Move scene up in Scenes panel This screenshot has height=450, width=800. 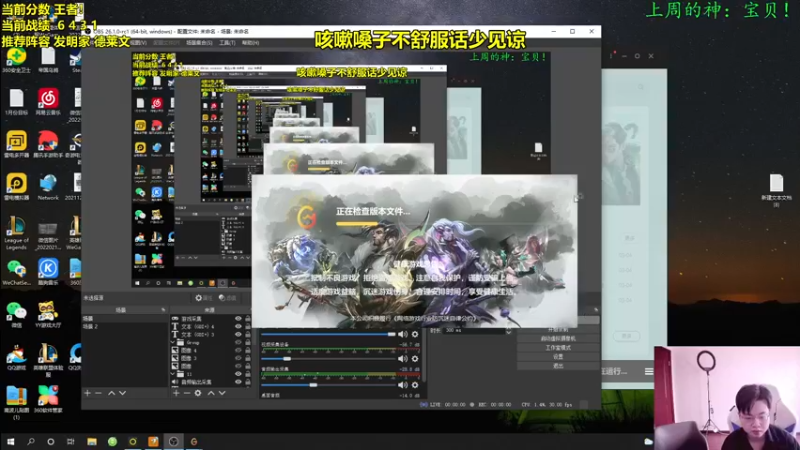pos(111,393)
